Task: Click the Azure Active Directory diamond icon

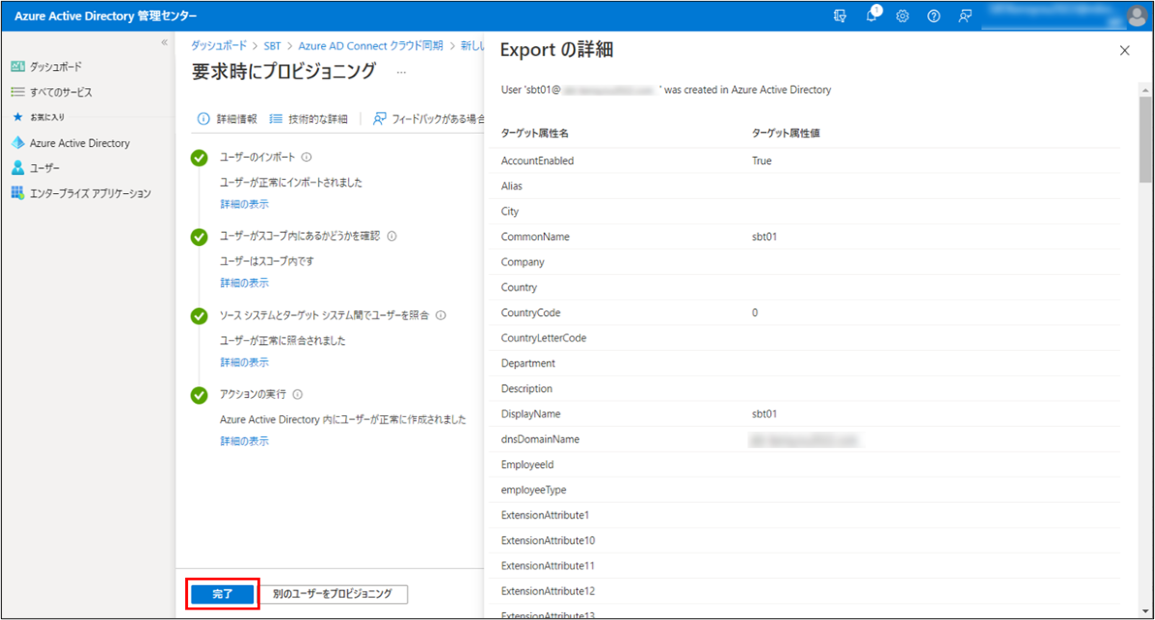Action: coord(18,142)
